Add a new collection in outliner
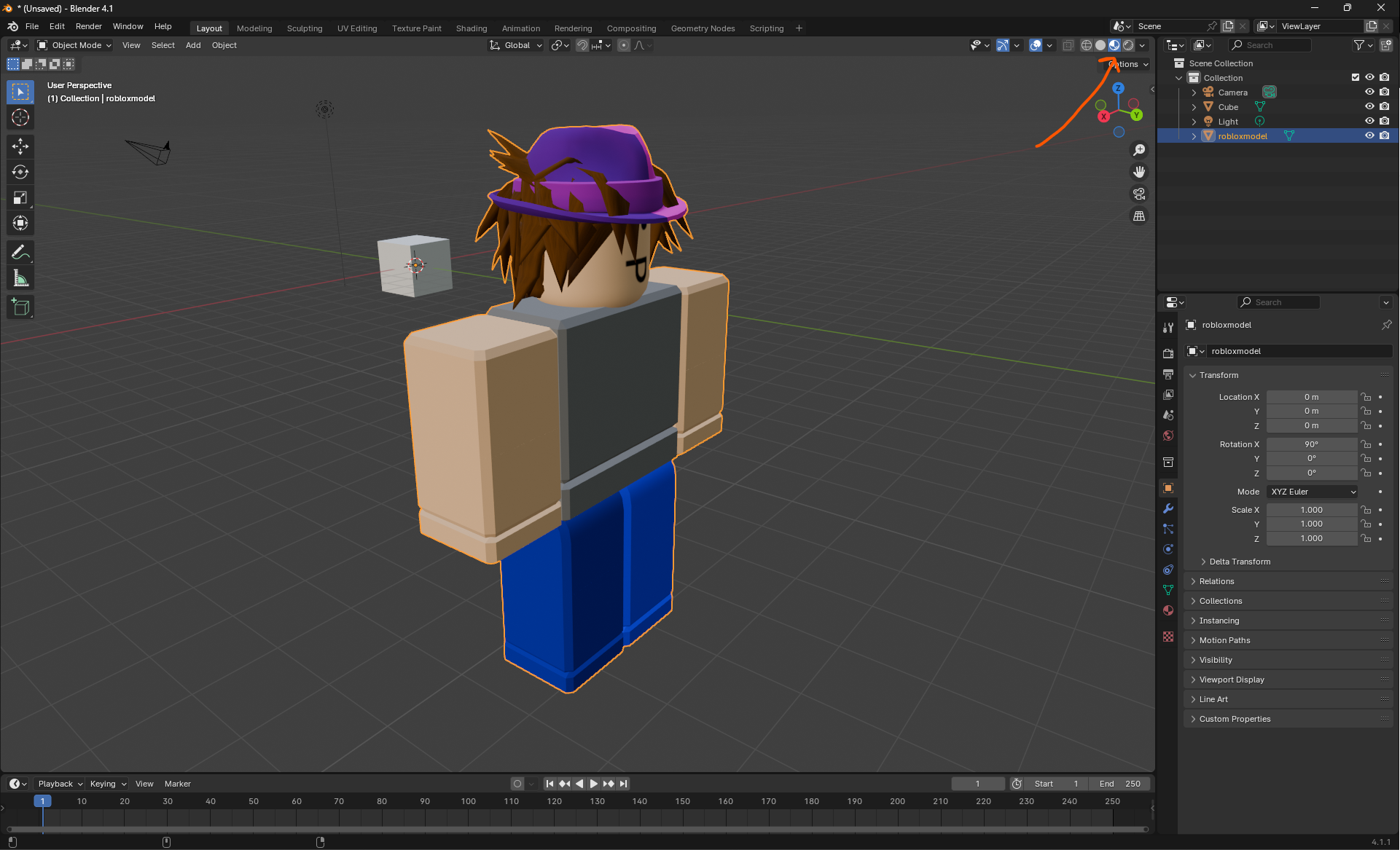 [1386, 45]
